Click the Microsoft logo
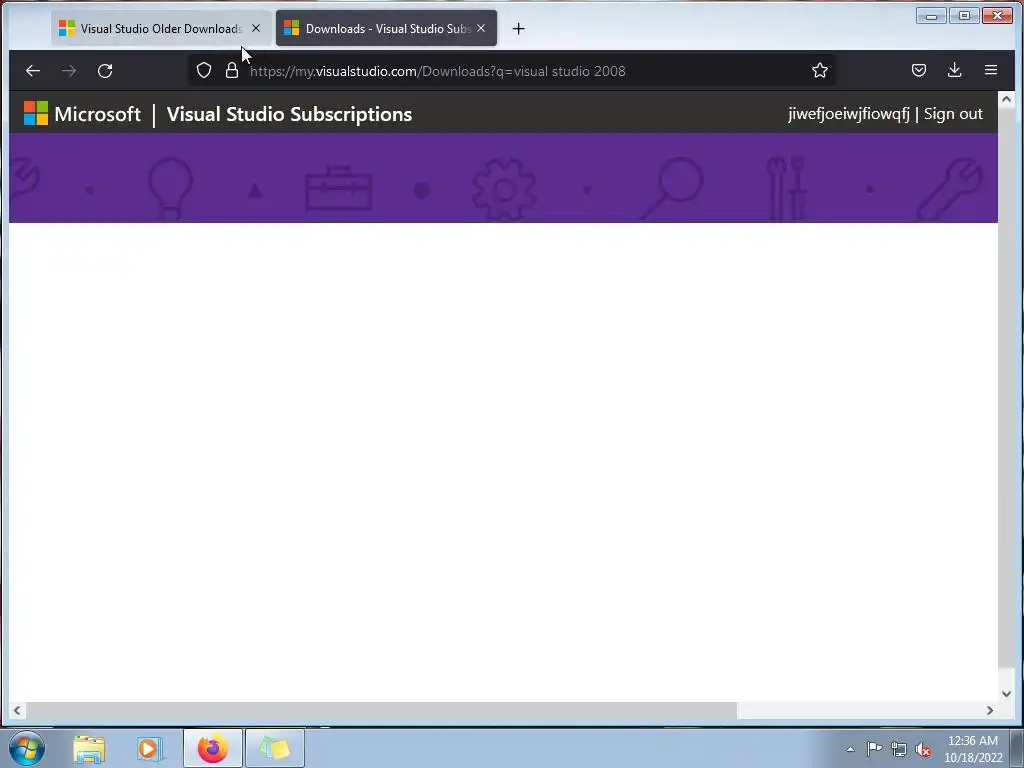This screenshot has height=768, width=1024. click(82, 114)
